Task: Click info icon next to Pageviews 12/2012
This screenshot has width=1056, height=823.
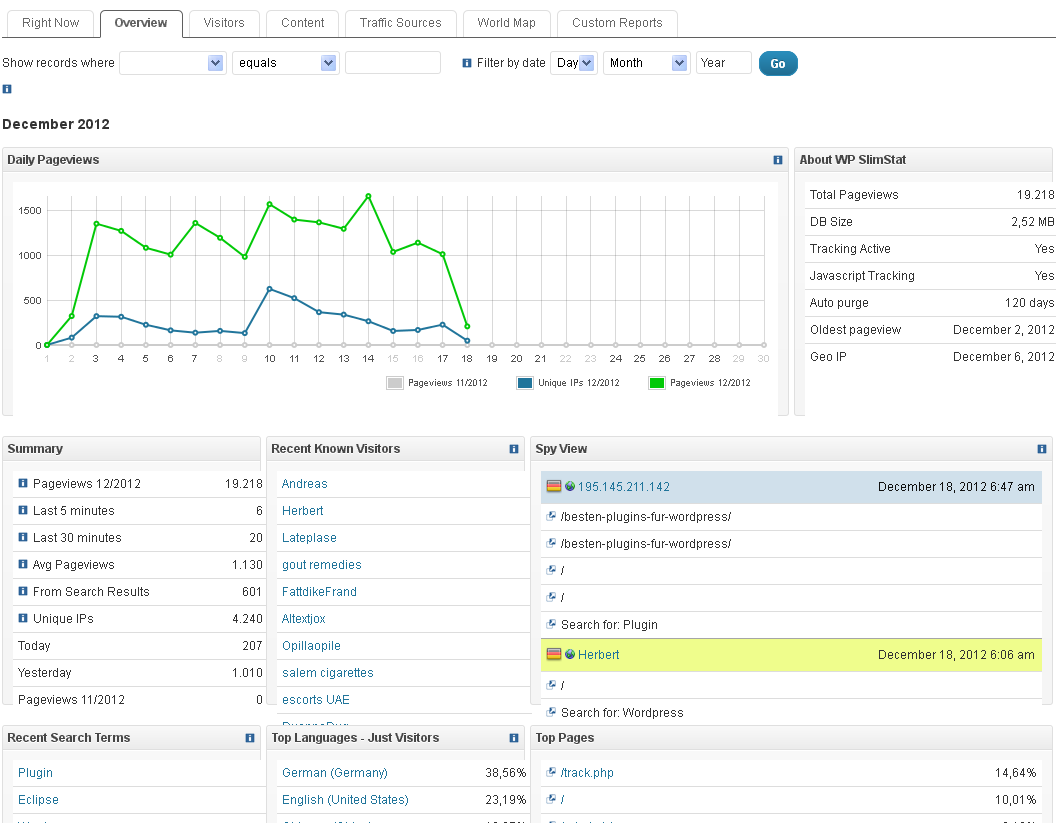Action: [x=23, y=483]
